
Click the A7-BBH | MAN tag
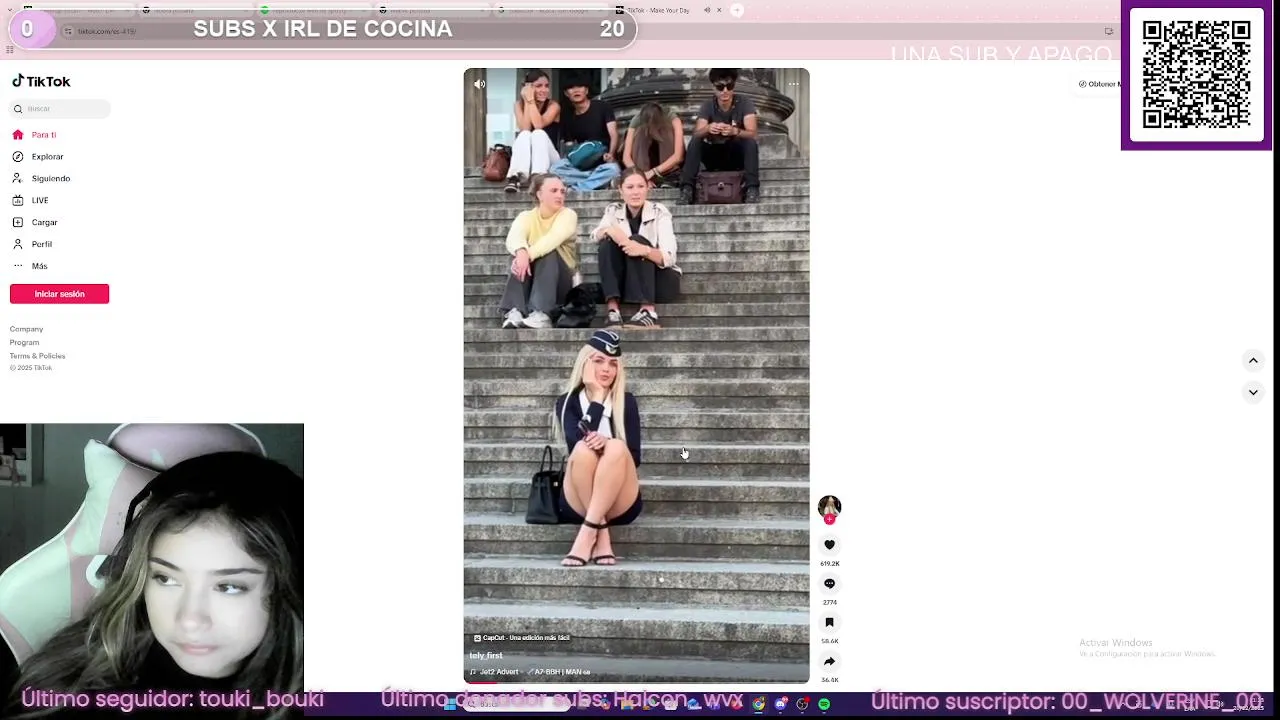[x=560, y=672]
